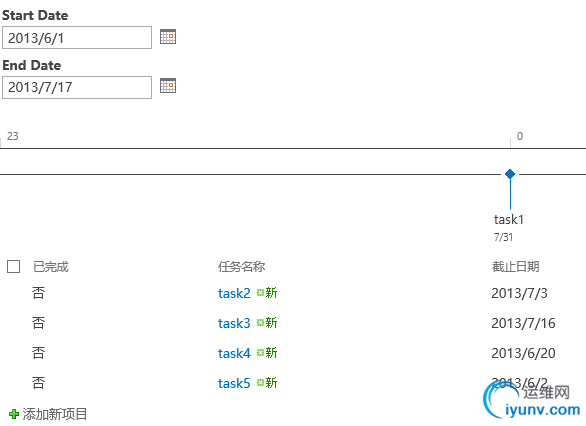This screenshot has width=586, height=426.
Task: Select the blue diamond task1 timeline marker
Action: click(x=510, y=174)
